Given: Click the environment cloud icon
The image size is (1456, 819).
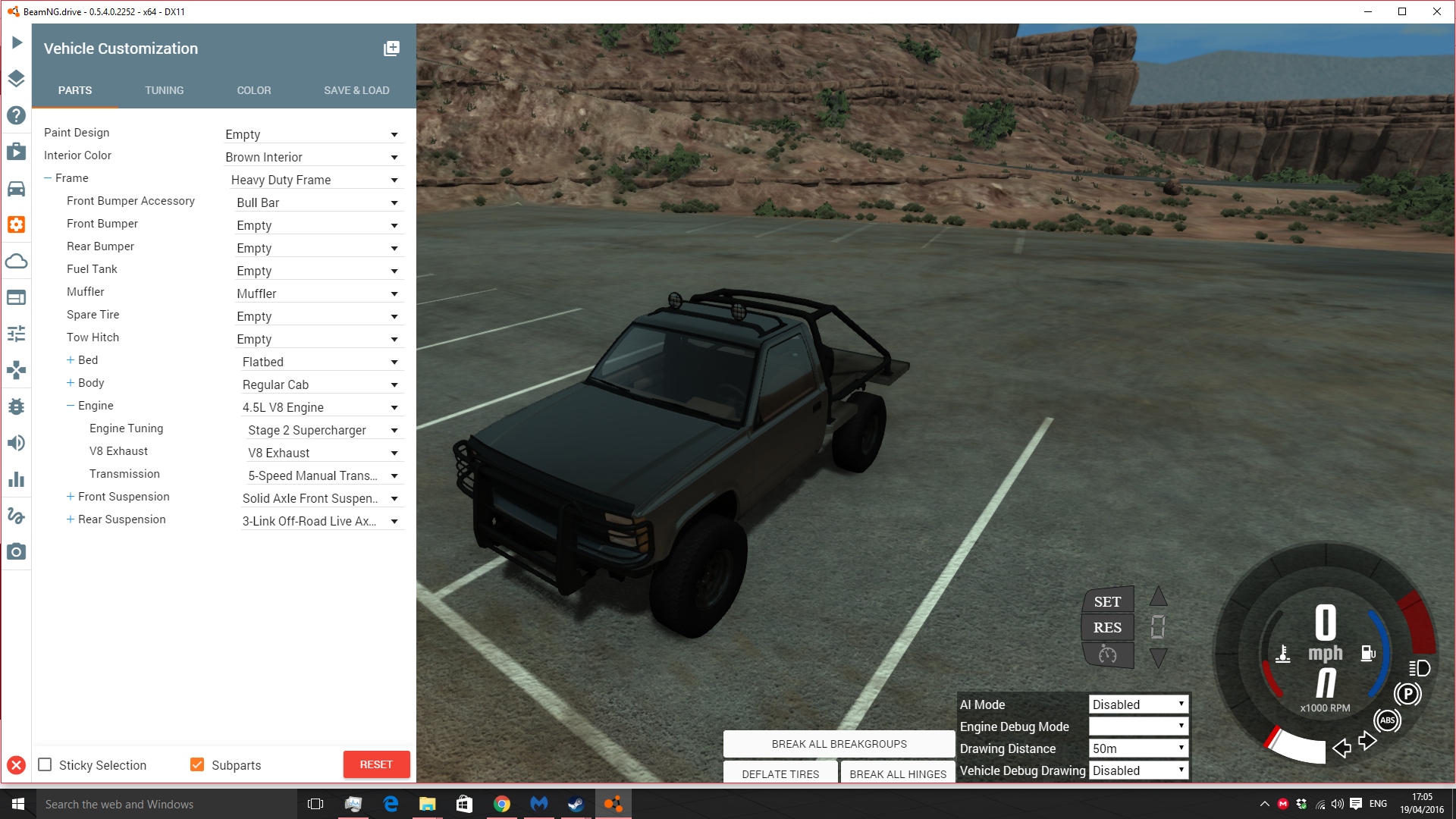Looking at the screenshot, I should point(16,262).
